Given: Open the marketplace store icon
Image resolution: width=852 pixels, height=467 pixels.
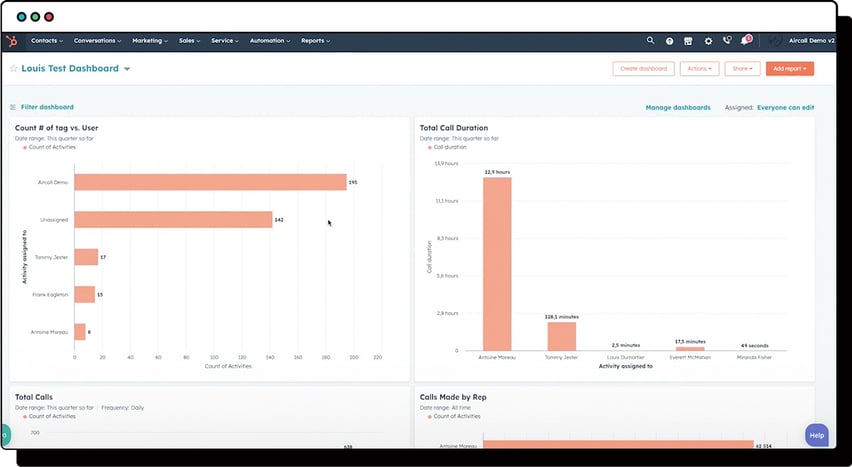Looking at the screenshot, I should [688, 41].
